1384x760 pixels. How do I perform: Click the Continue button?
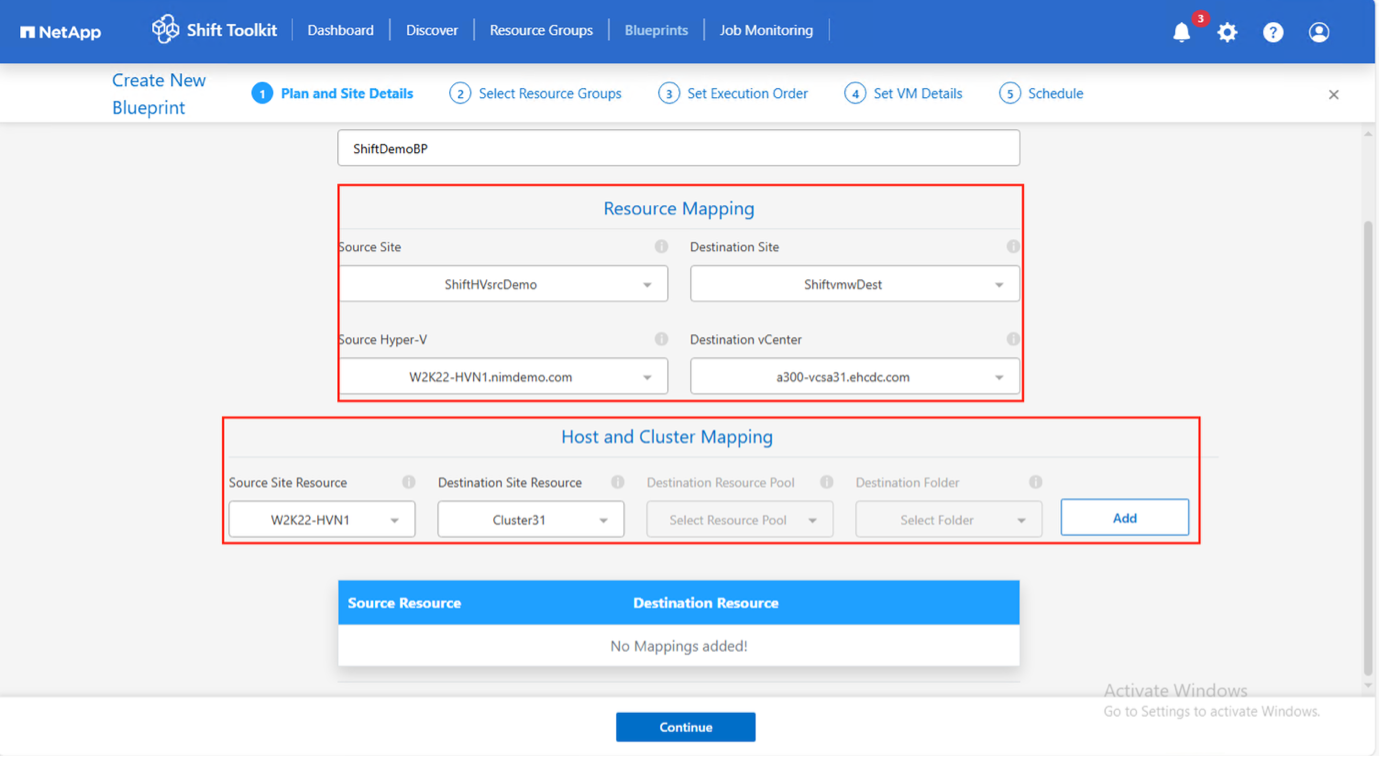coord(685,727)
